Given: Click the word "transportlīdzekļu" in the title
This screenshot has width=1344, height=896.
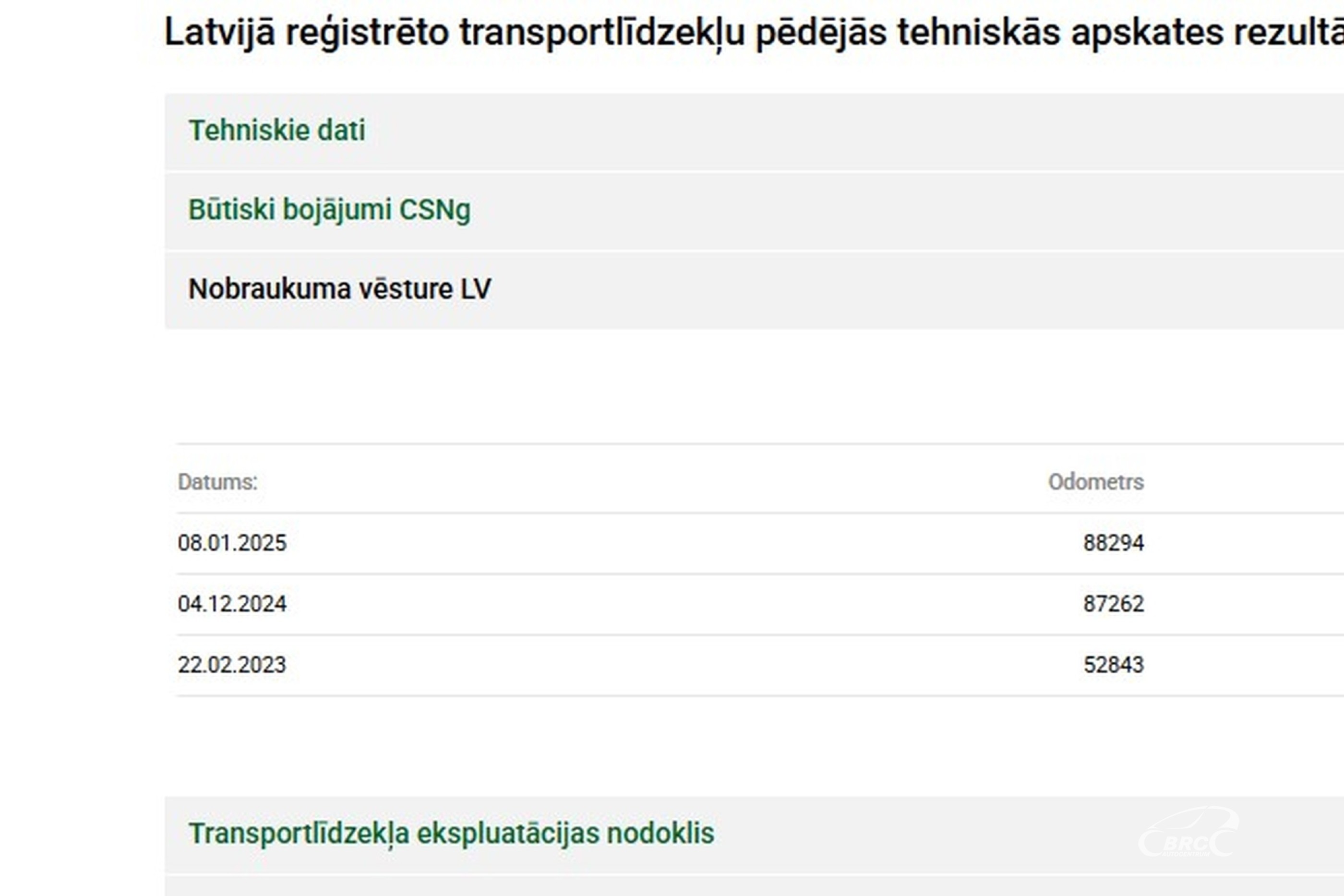Looking at the screenshot, I should tap(602, 33).
